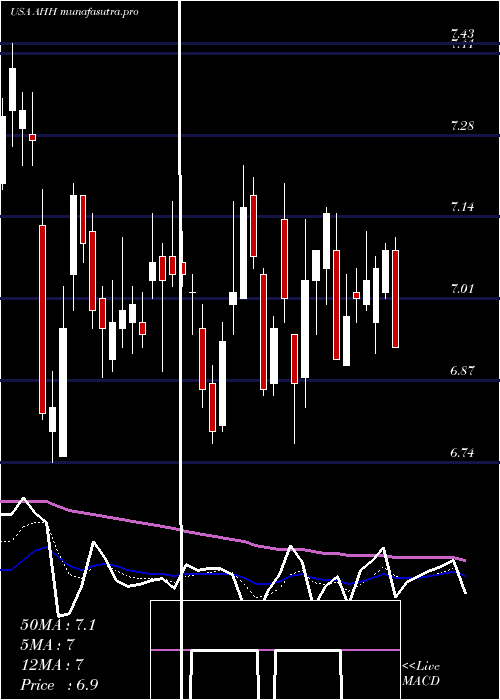Click the 6.74 price level label

(x=462, y=453)
